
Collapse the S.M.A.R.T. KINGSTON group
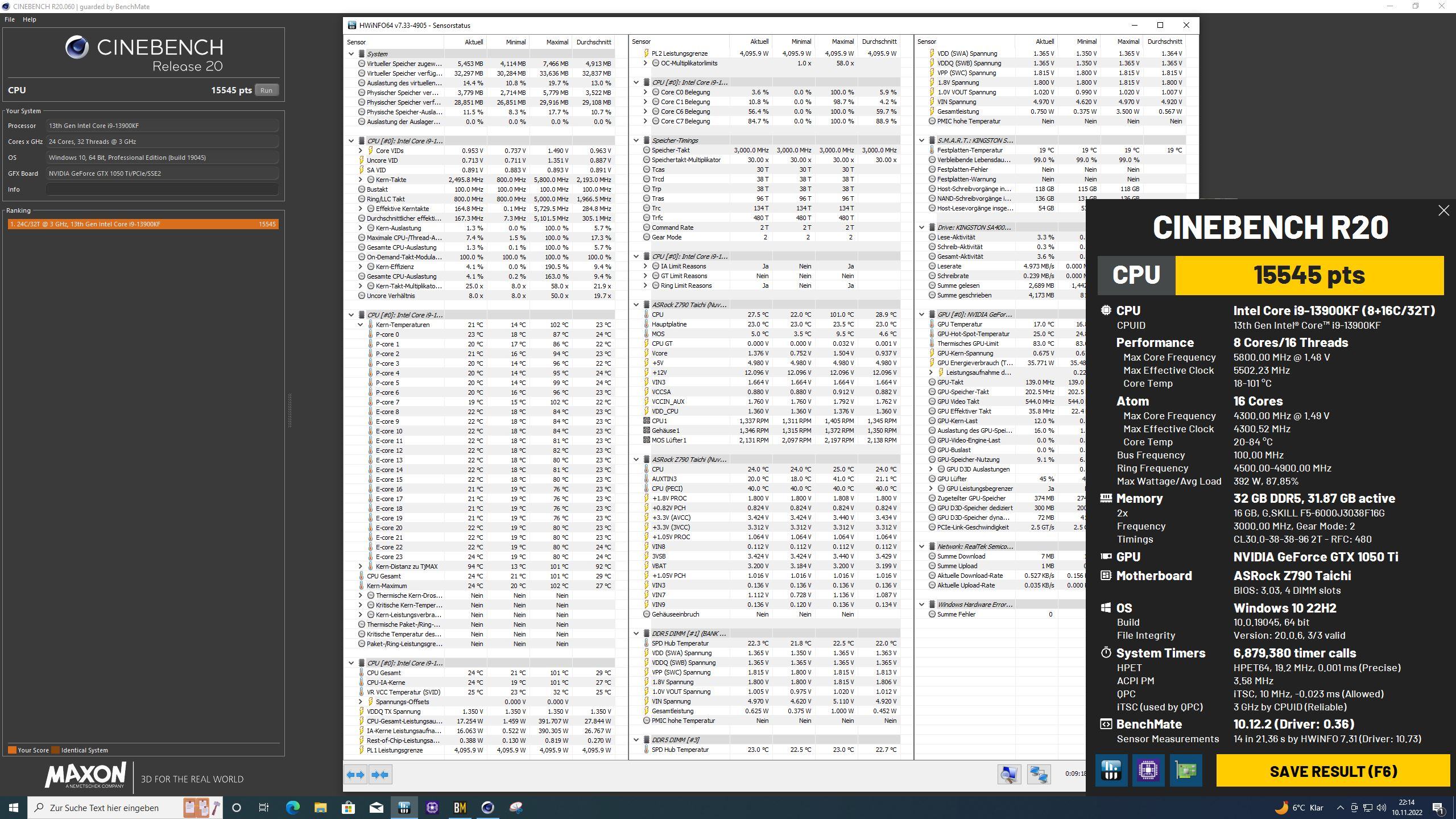point(922,140)
